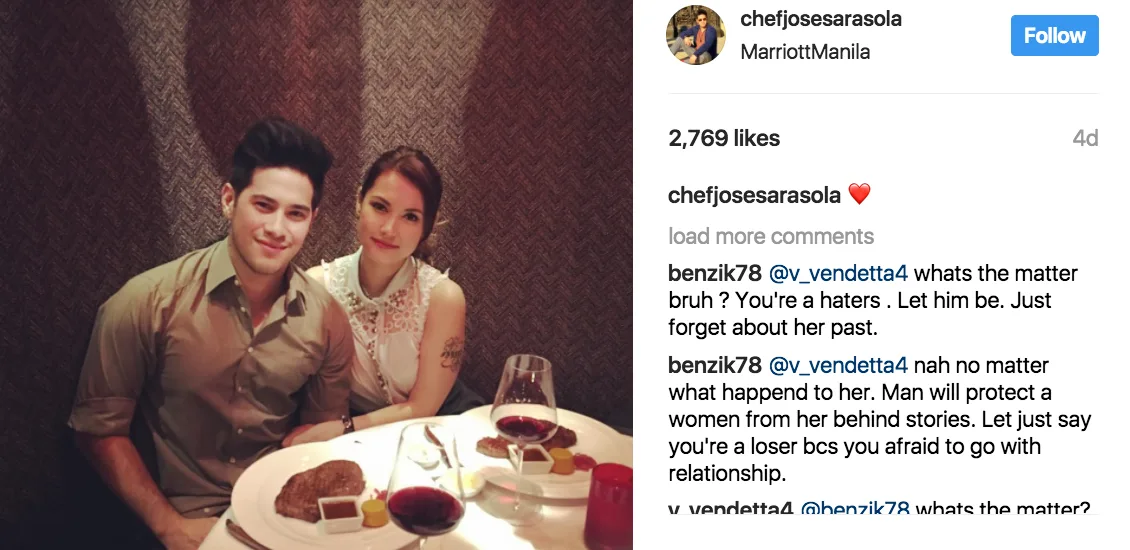
Task: Open @benzik78 mention in last comment
Action: pos(855,508)
